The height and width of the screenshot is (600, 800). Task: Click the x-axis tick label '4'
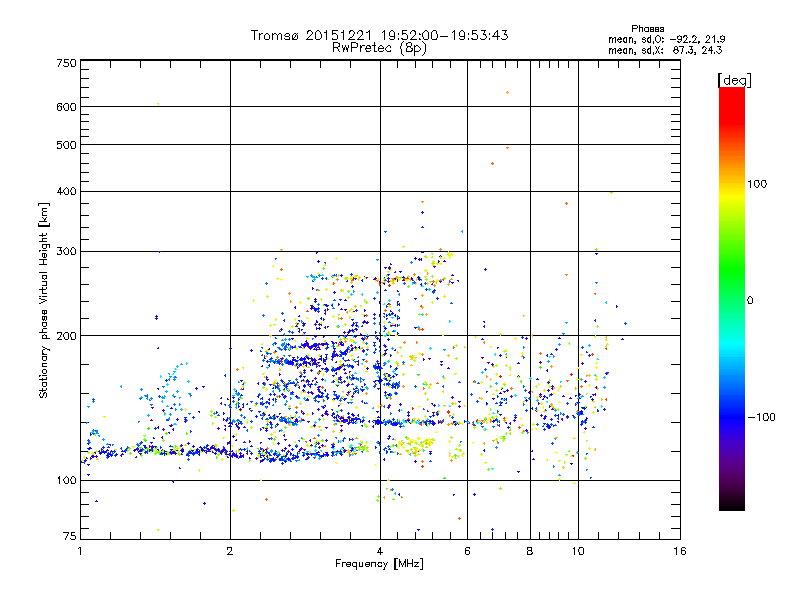[x=380, y=551]
